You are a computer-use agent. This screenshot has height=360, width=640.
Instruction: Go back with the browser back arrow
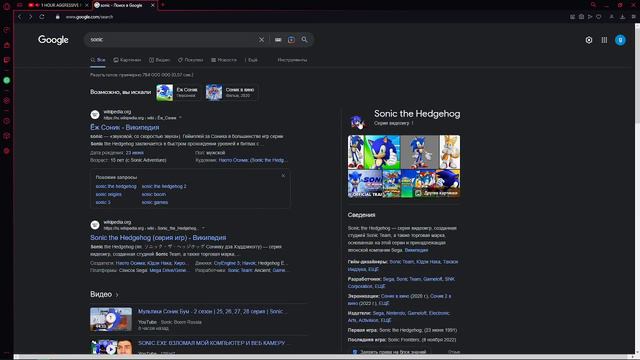[x=20, y=17]
